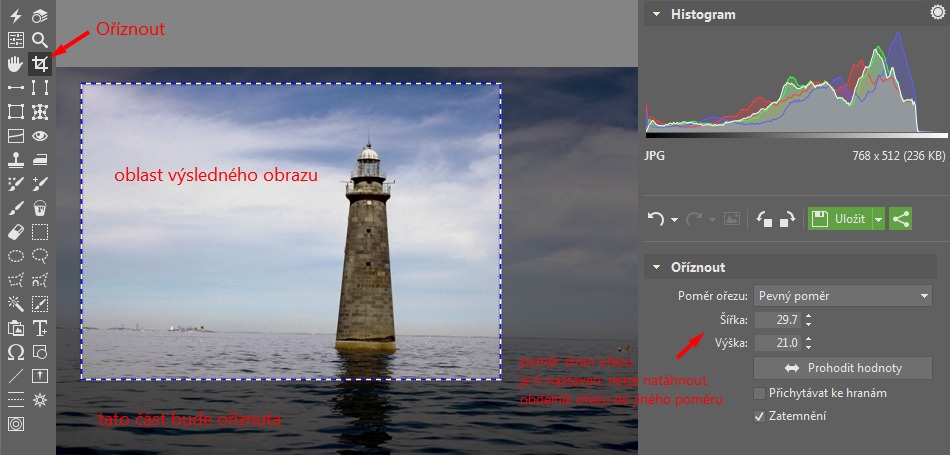Click the green Share icon
Image resolution: width=950 pixels, height=455 pixels.
pyautogui.click(x=901, y=218)
